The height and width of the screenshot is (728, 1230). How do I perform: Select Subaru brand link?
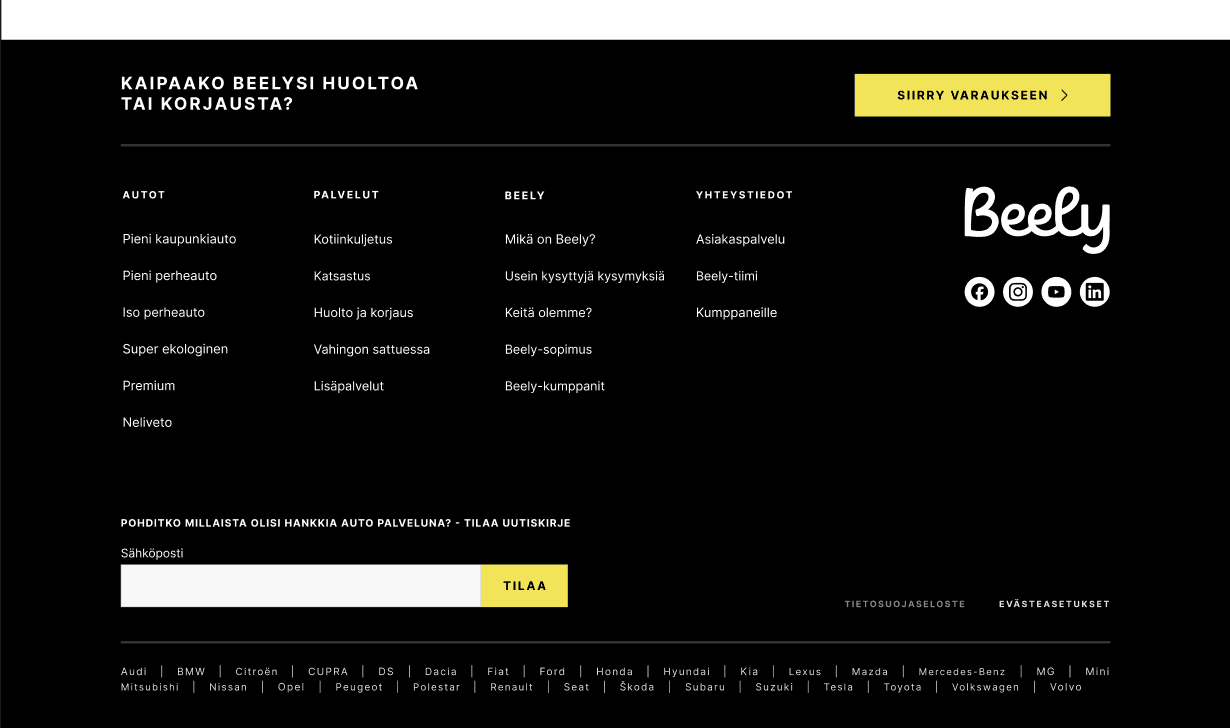(x=705, y=687)
